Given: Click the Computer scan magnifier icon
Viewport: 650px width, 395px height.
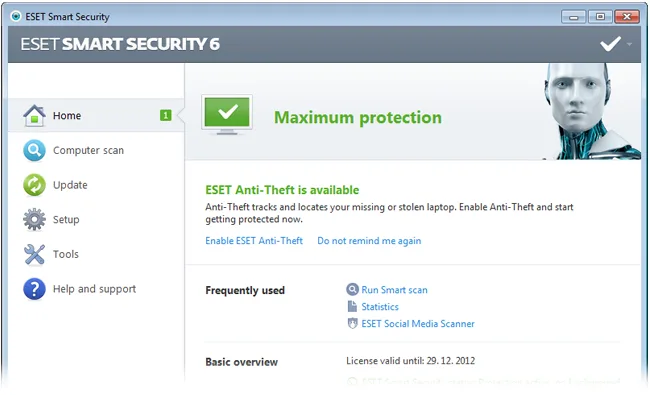Looking at the screenshot, I should click(x=34, y=150).
